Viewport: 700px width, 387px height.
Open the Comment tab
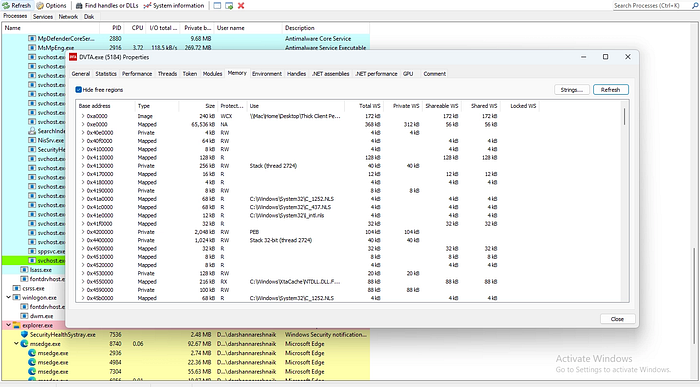click(434, 74)
